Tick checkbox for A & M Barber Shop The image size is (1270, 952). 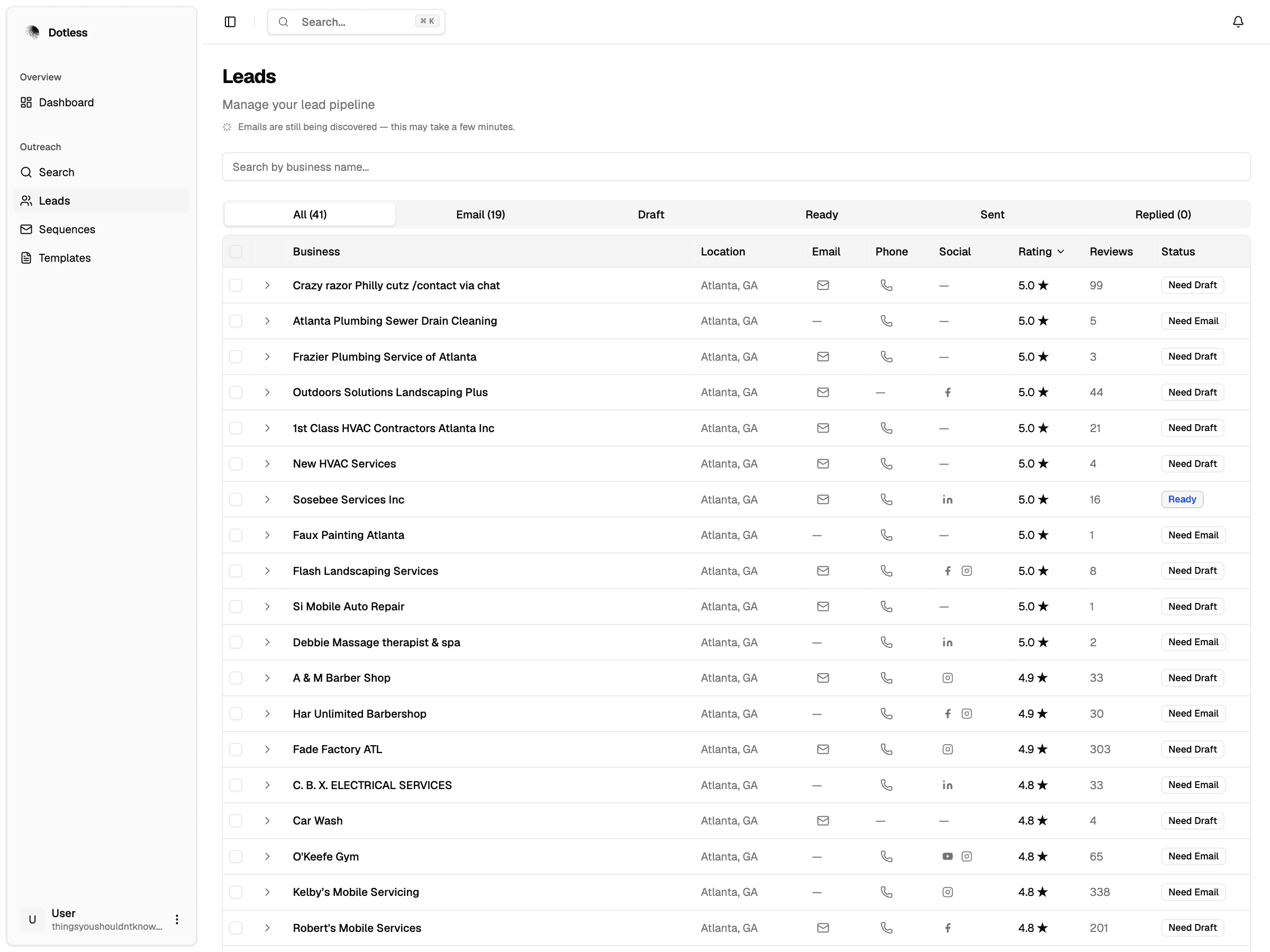click(x=235, y=678)
